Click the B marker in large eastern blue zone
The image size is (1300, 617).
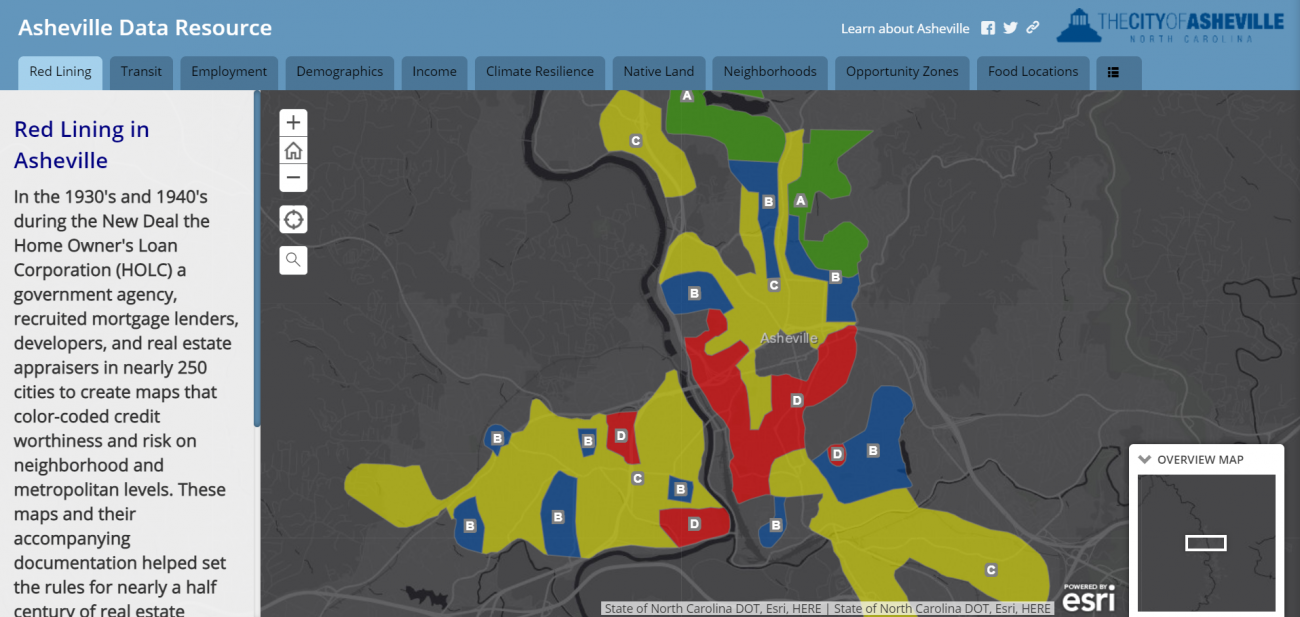coord(873,451)
